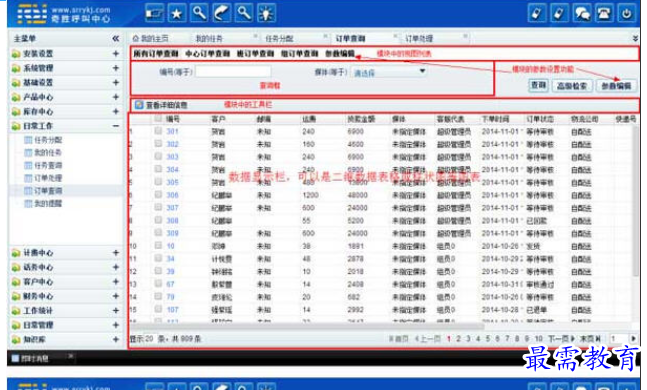Open 任务查询 in the sidebar
647x390 pixels.
pos(48,165)
